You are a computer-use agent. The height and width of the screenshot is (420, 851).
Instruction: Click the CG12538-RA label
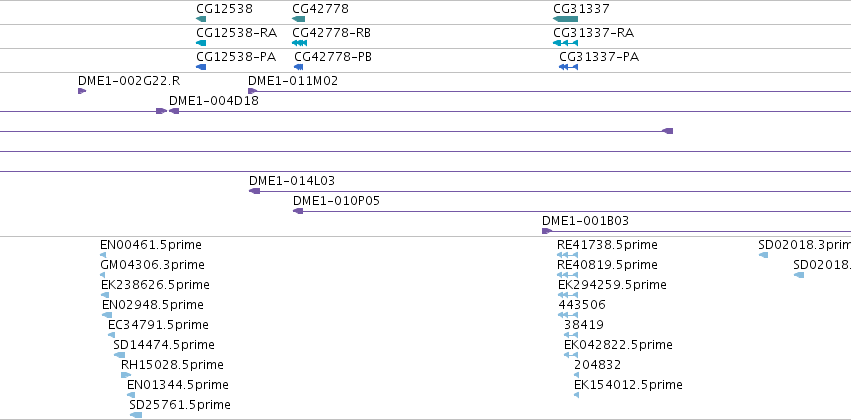(237, 33)
